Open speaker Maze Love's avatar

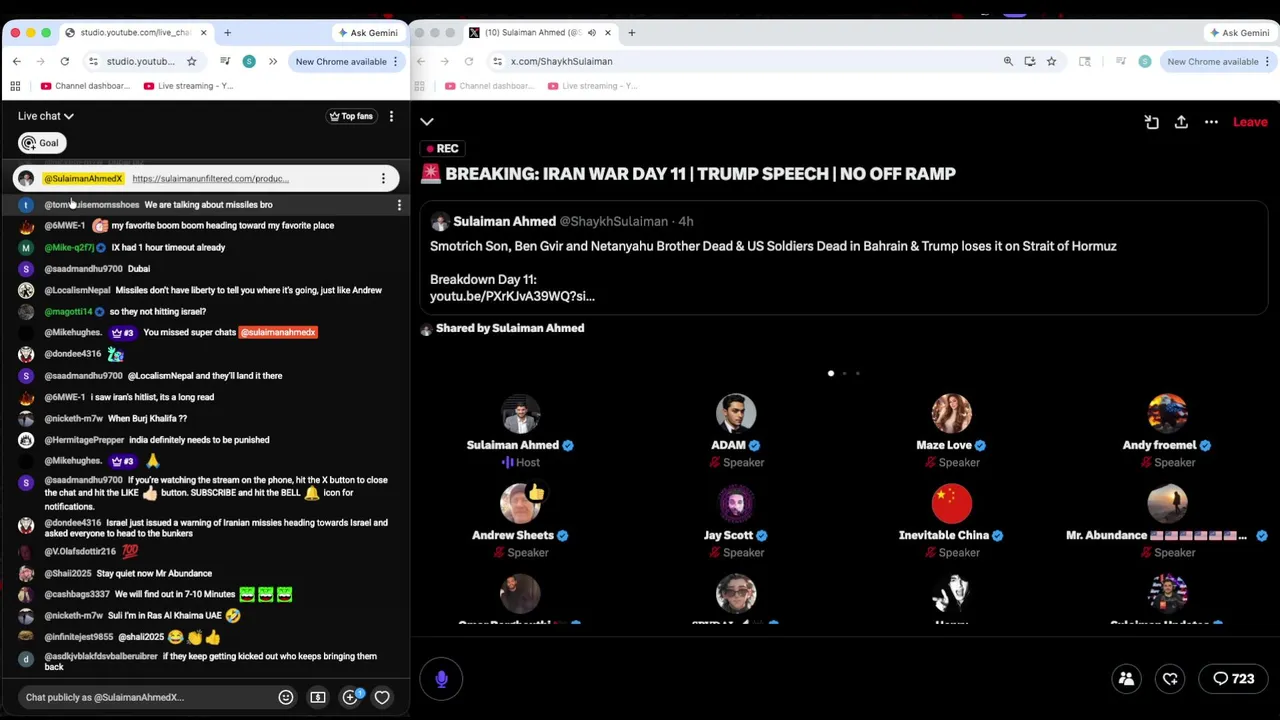951,413
